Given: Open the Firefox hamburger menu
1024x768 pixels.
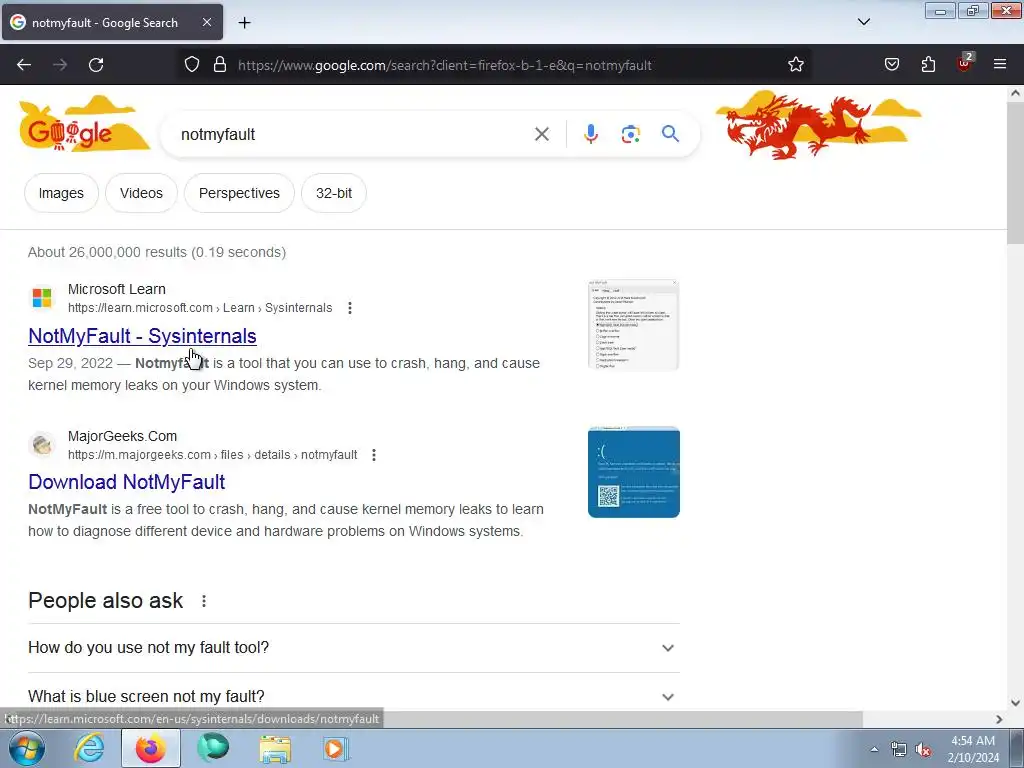Looking at the screenshot, I should point(1000,65).
